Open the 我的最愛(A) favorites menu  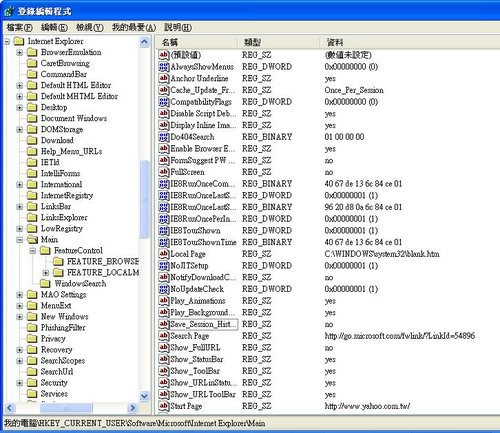[134, 27]
